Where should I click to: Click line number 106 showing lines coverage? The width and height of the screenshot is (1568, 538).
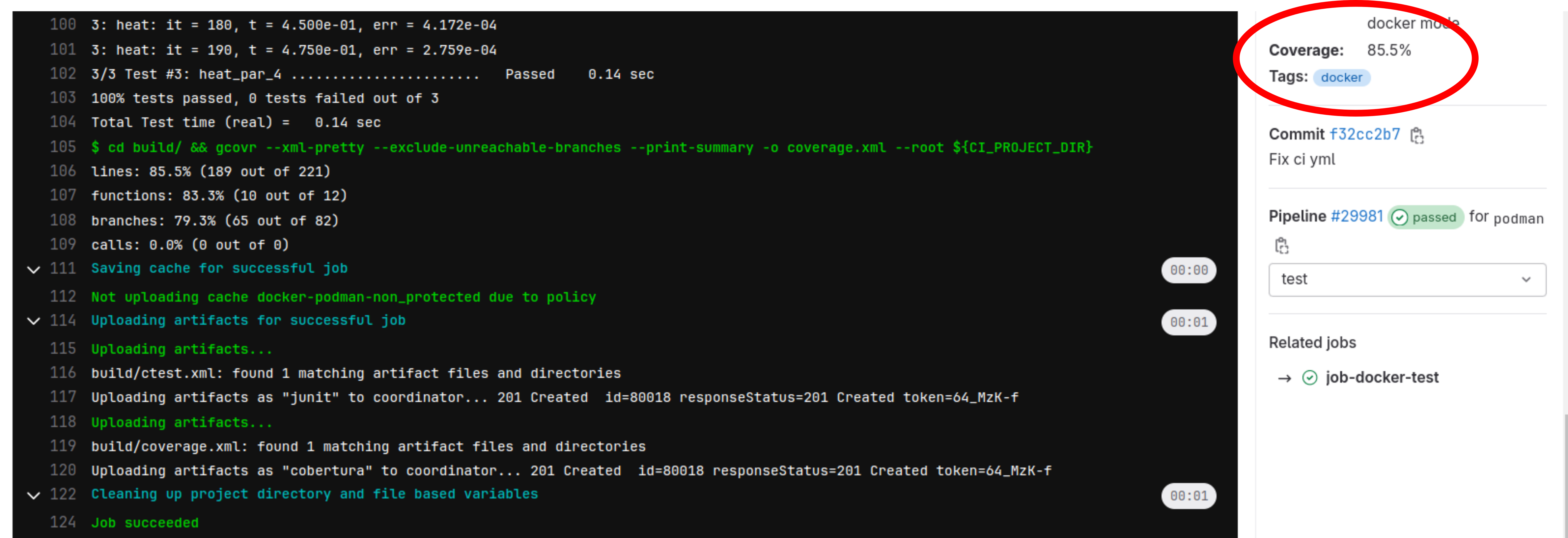click(x=63, y=172)
